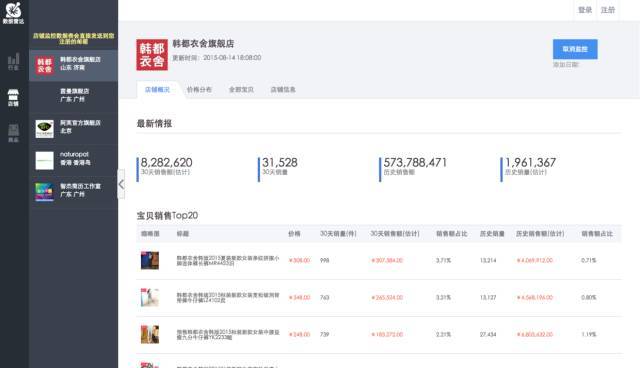Click the app logo in the top-left corner
Image resolution: width=640 pixels, height=368 pixels.
tap(13, 13)
